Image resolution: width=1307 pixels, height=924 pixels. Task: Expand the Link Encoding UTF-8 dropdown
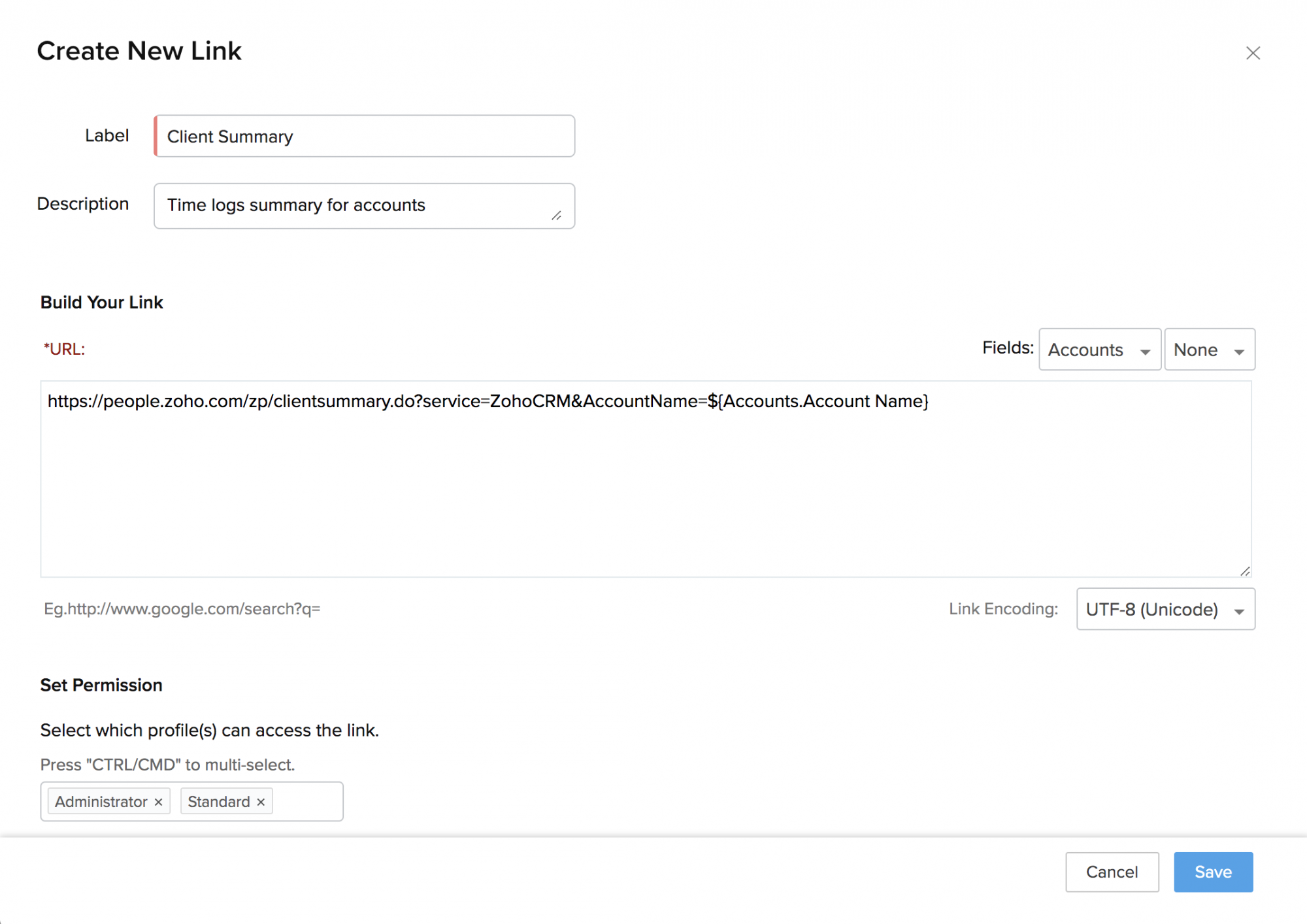pyautogui.click(x=1166, y=609)
